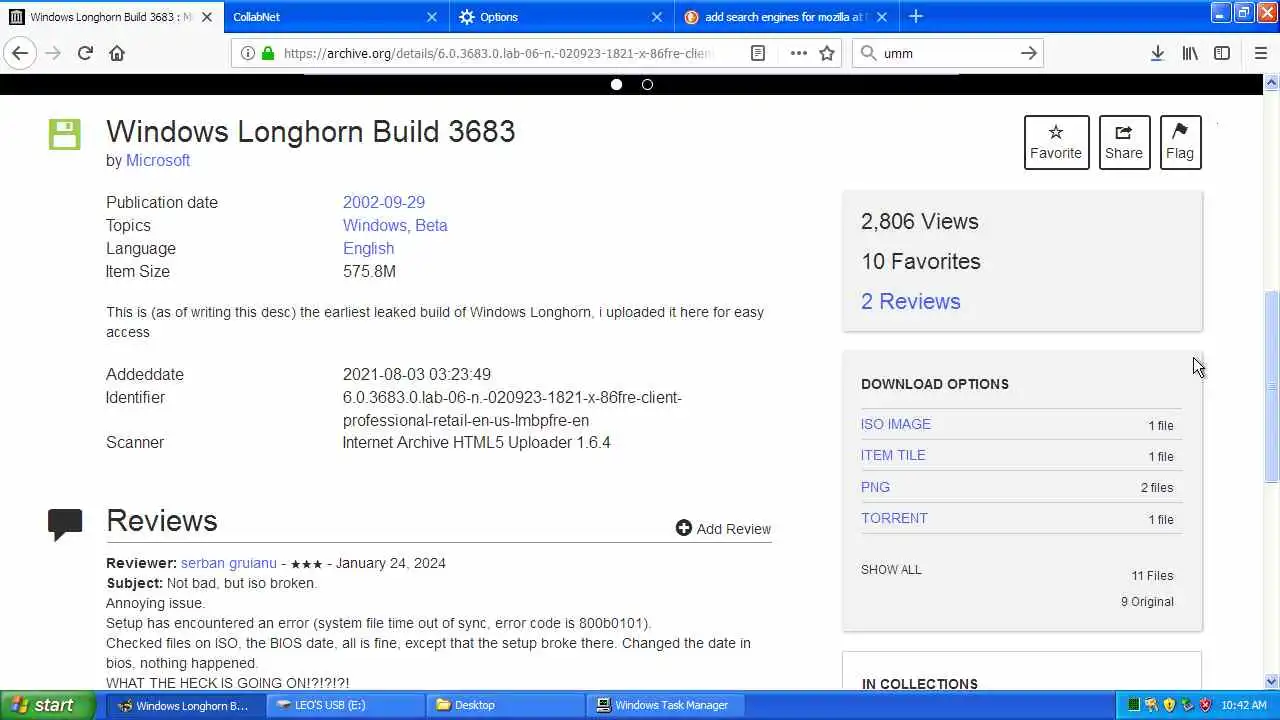Screen dimensions: 1280x720
Task: Close the CollabNet tab
Action: click(x=432, y=17)
